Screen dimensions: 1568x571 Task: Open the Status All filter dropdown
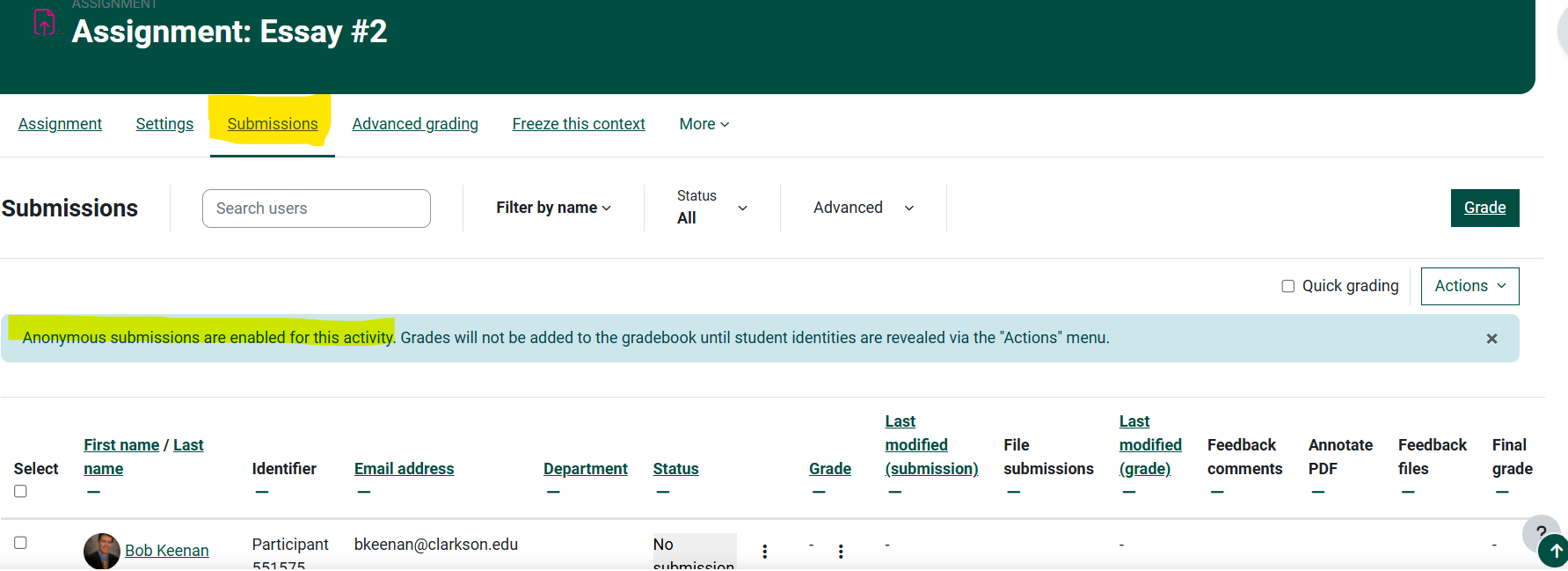pyautogui.click(x=711, y=208)
